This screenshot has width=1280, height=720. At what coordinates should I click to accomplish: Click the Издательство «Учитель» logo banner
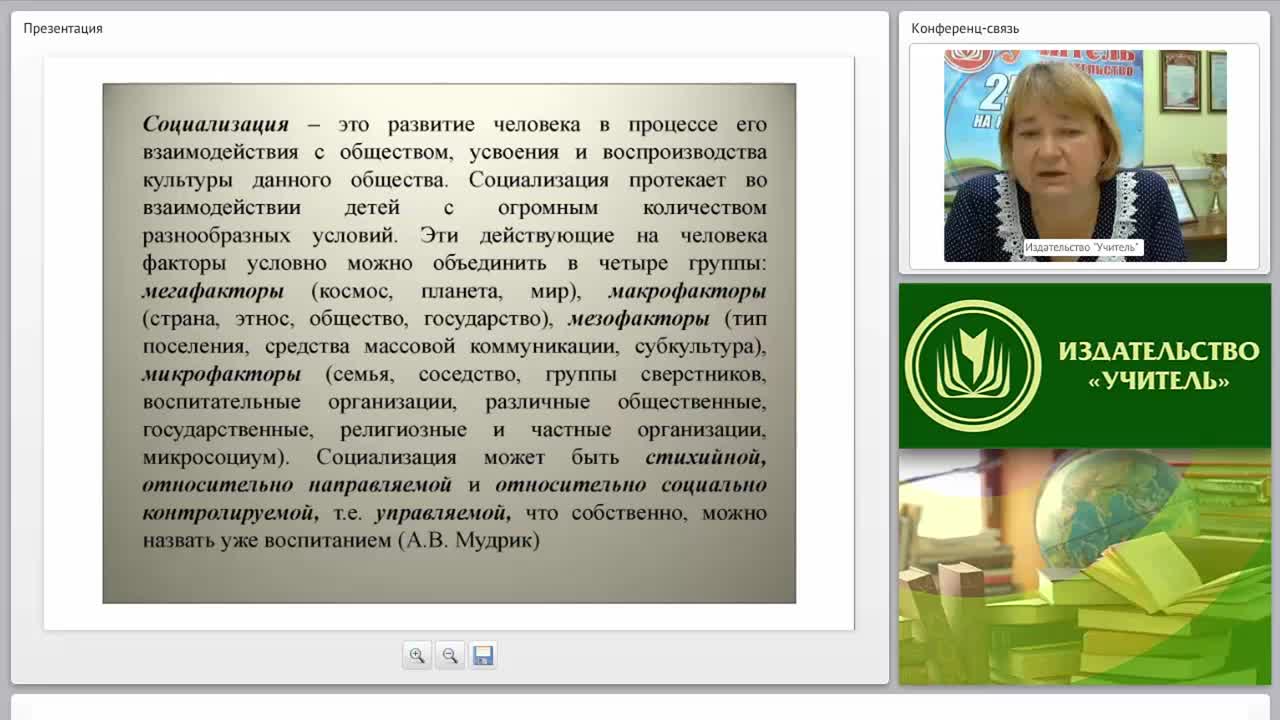(1085, 366)
